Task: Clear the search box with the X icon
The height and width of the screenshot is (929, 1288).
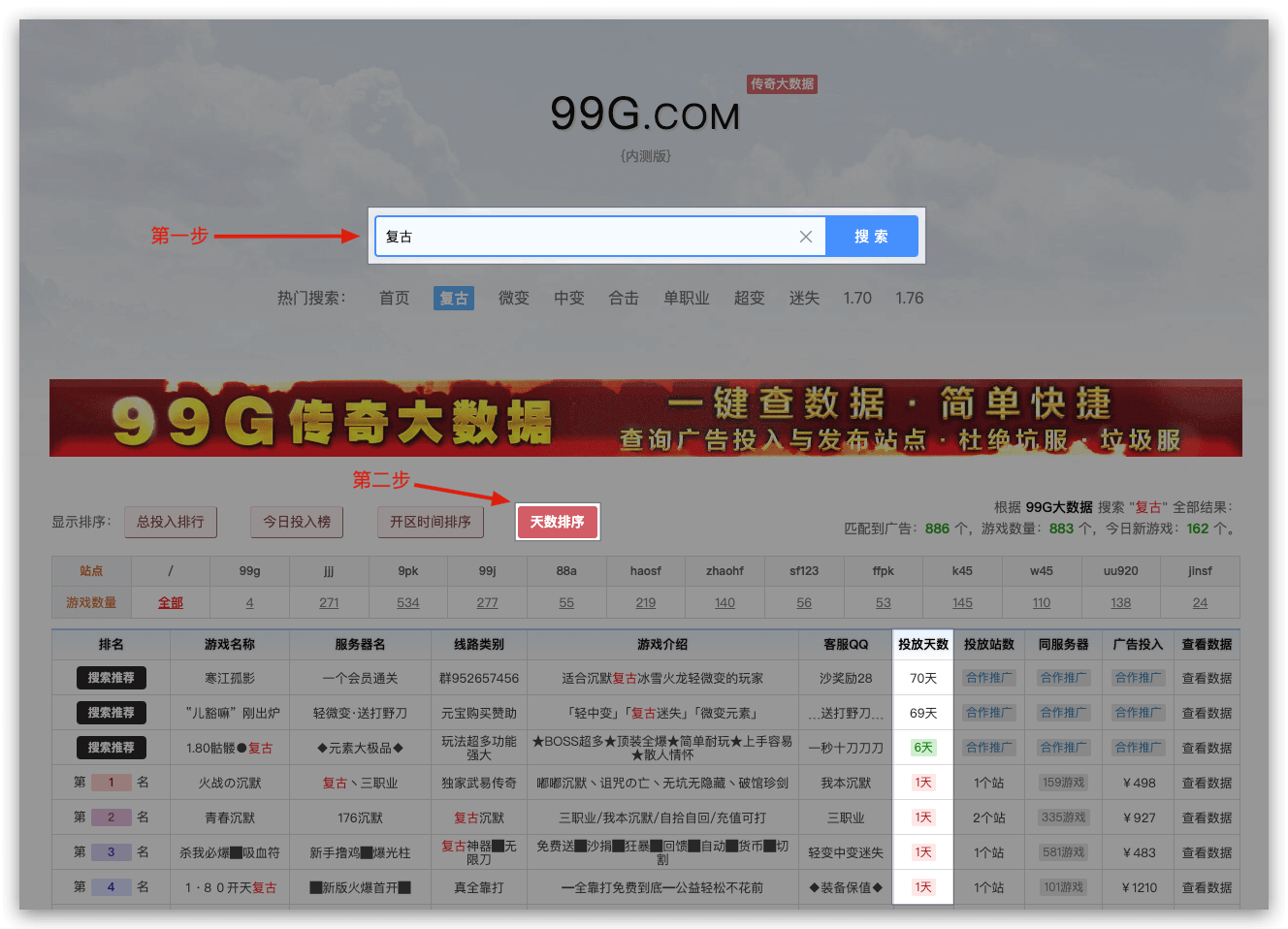Action: pyautogui.click(x=805, y=237)
